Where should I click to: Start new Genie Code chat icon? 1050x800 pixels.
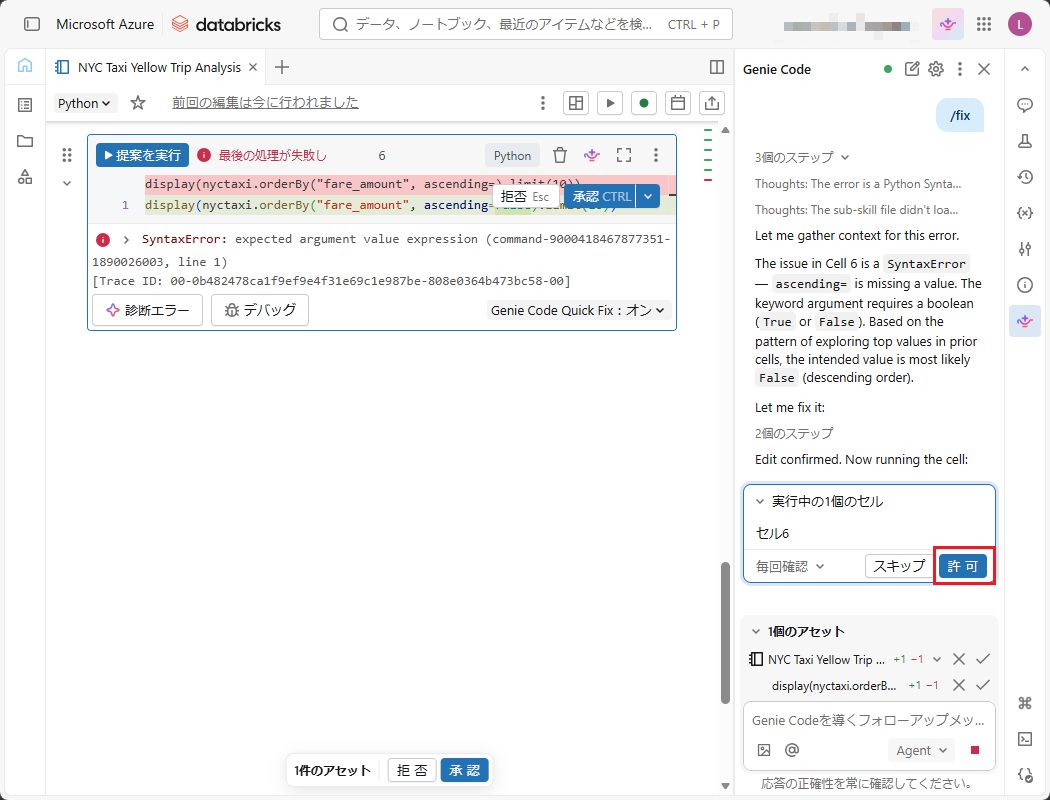pos(912,69)
